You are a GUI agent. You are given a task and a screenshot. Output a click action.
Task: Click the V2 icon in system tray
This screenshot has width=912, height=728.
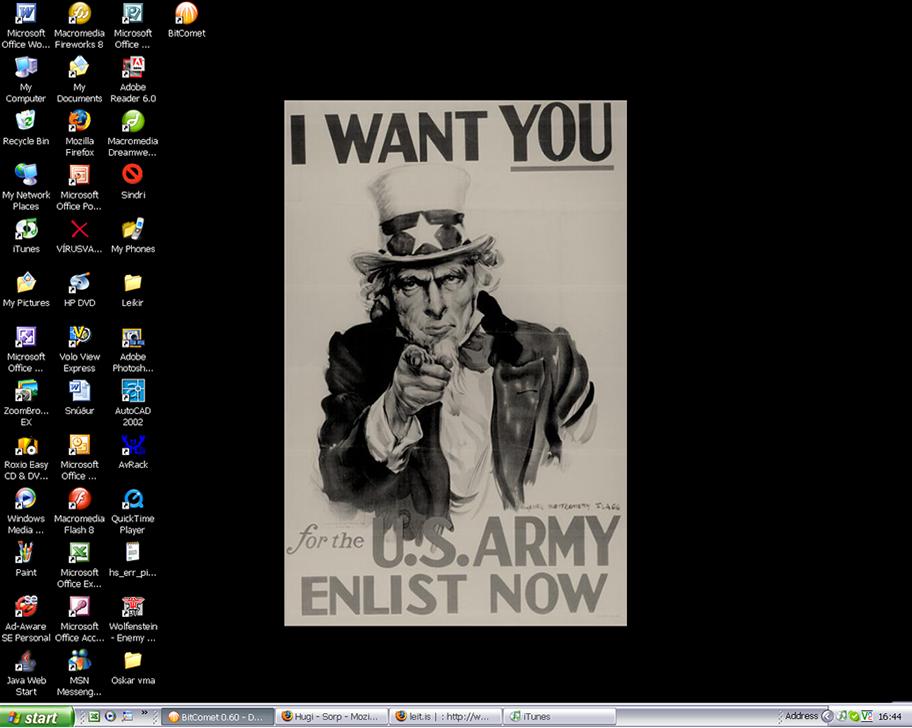[867, 716]
